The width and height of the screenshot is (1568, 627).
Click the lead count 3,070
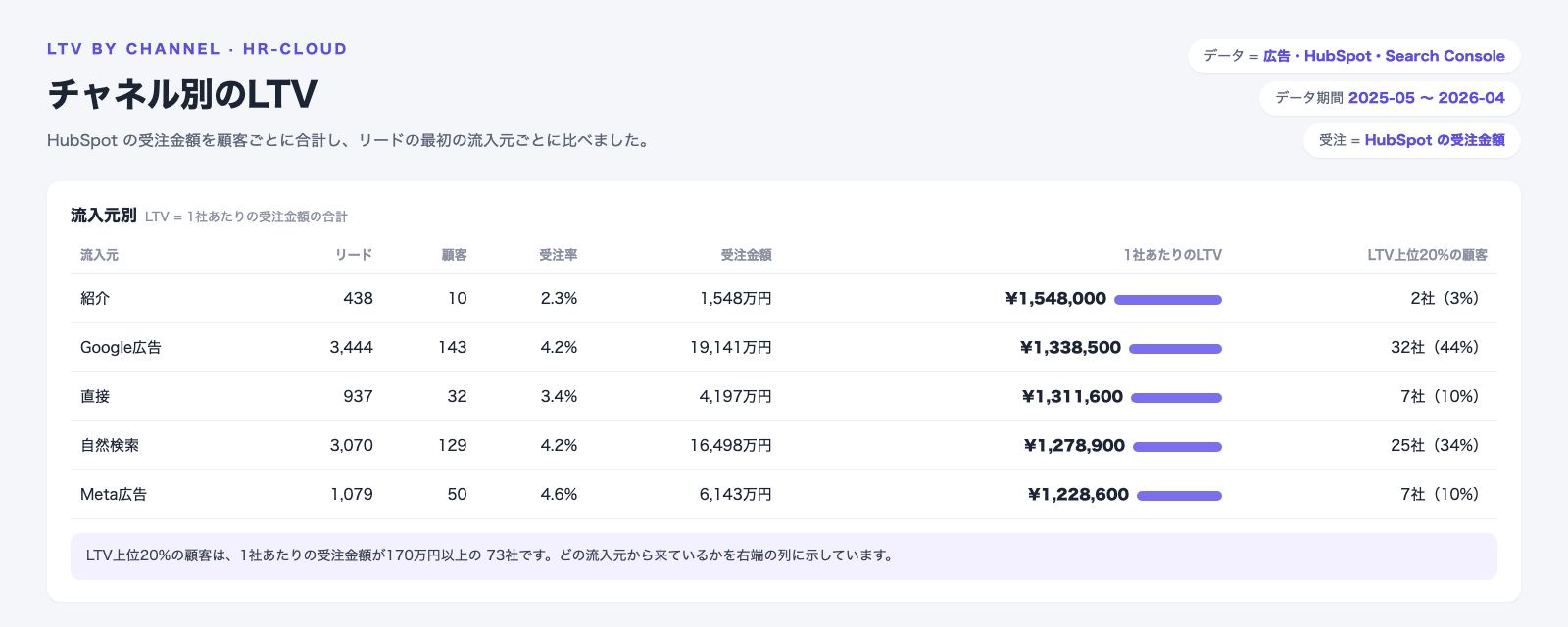tap(352, 445)
